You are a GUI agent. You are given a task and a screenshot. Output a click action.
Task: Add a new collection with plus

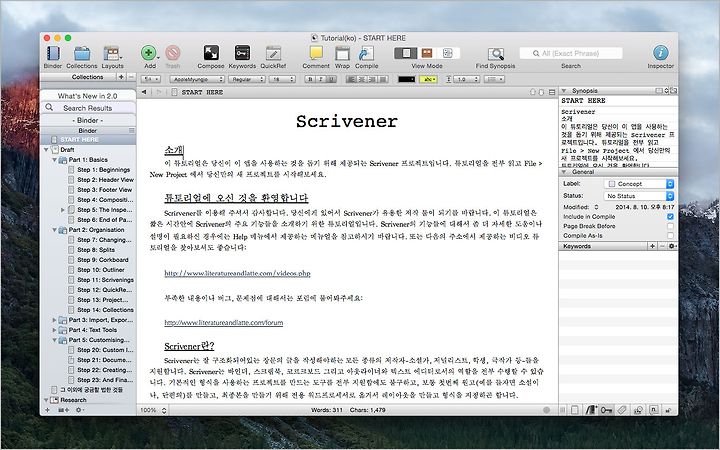(x=121, y=77)
